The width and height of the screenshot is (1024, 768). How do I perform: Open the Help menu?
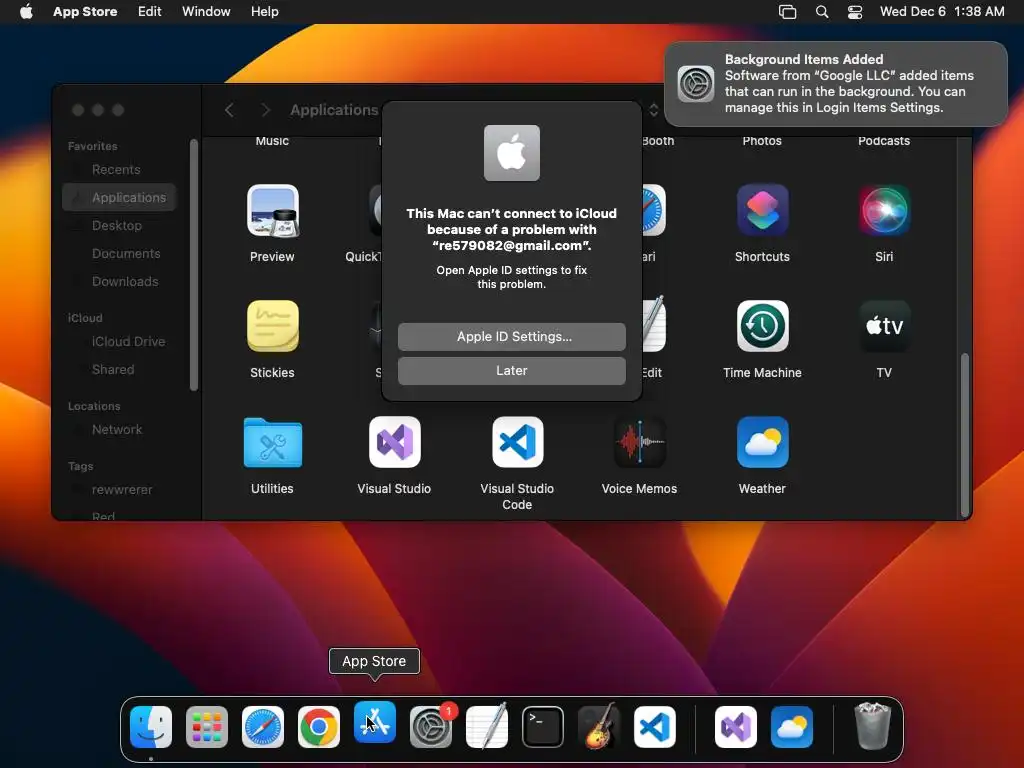[264, 11]
